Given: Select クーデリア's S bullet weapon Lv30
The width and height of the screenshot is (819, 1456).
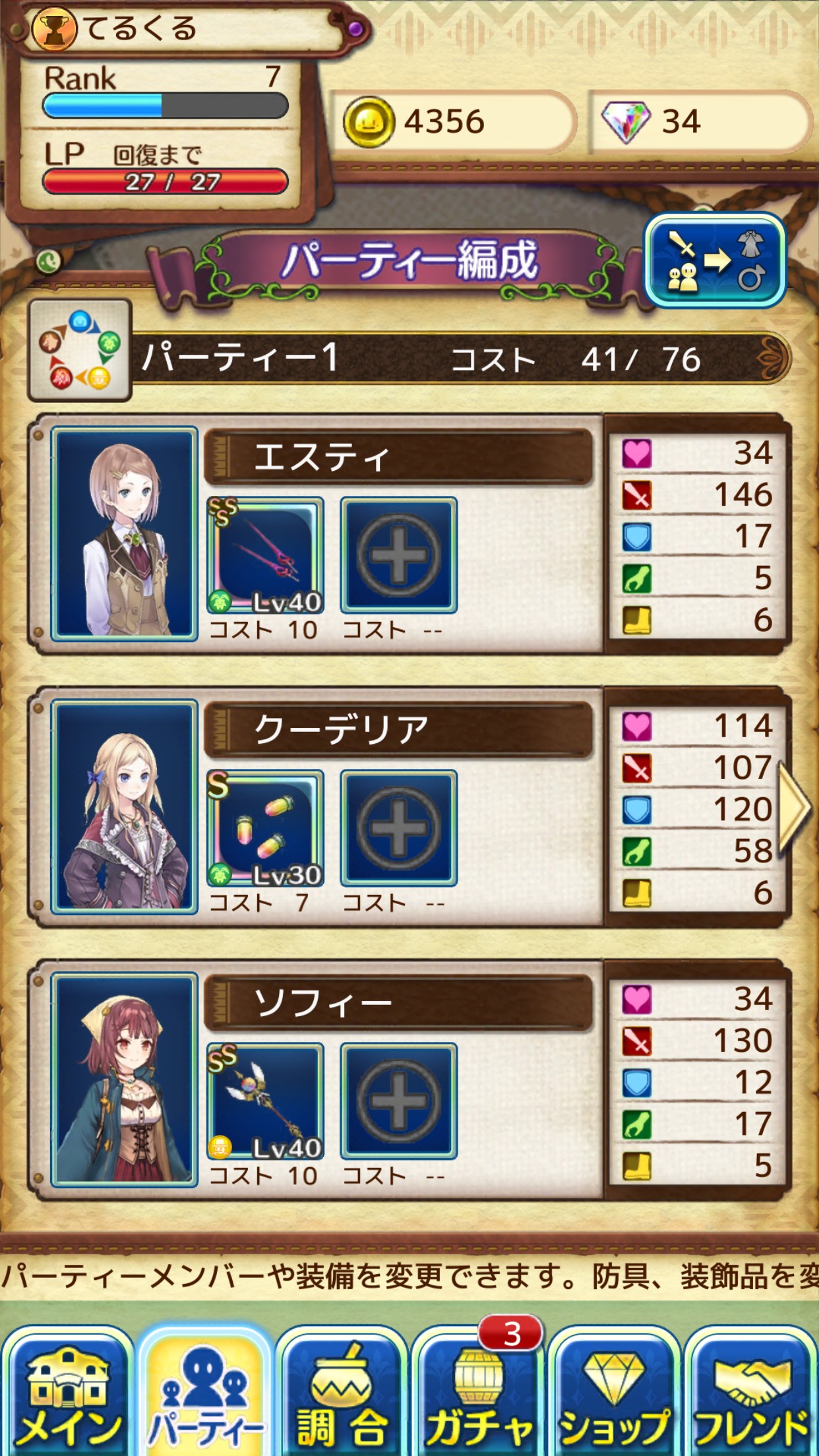Looking at the screenshot, I should tap(266, 828).
